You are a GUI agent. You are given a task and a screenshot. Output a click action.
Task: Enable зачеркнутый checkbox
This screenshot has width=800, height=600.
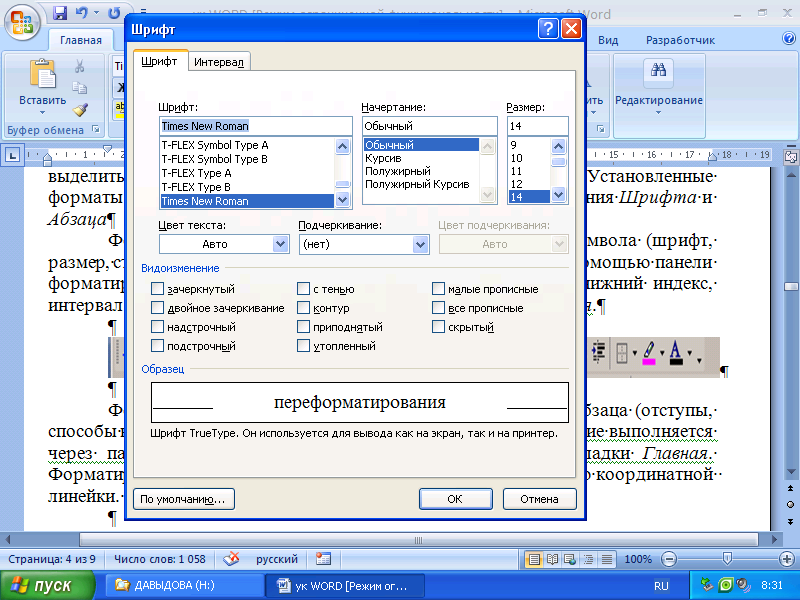pyautogui.click(x=157, y=289)
